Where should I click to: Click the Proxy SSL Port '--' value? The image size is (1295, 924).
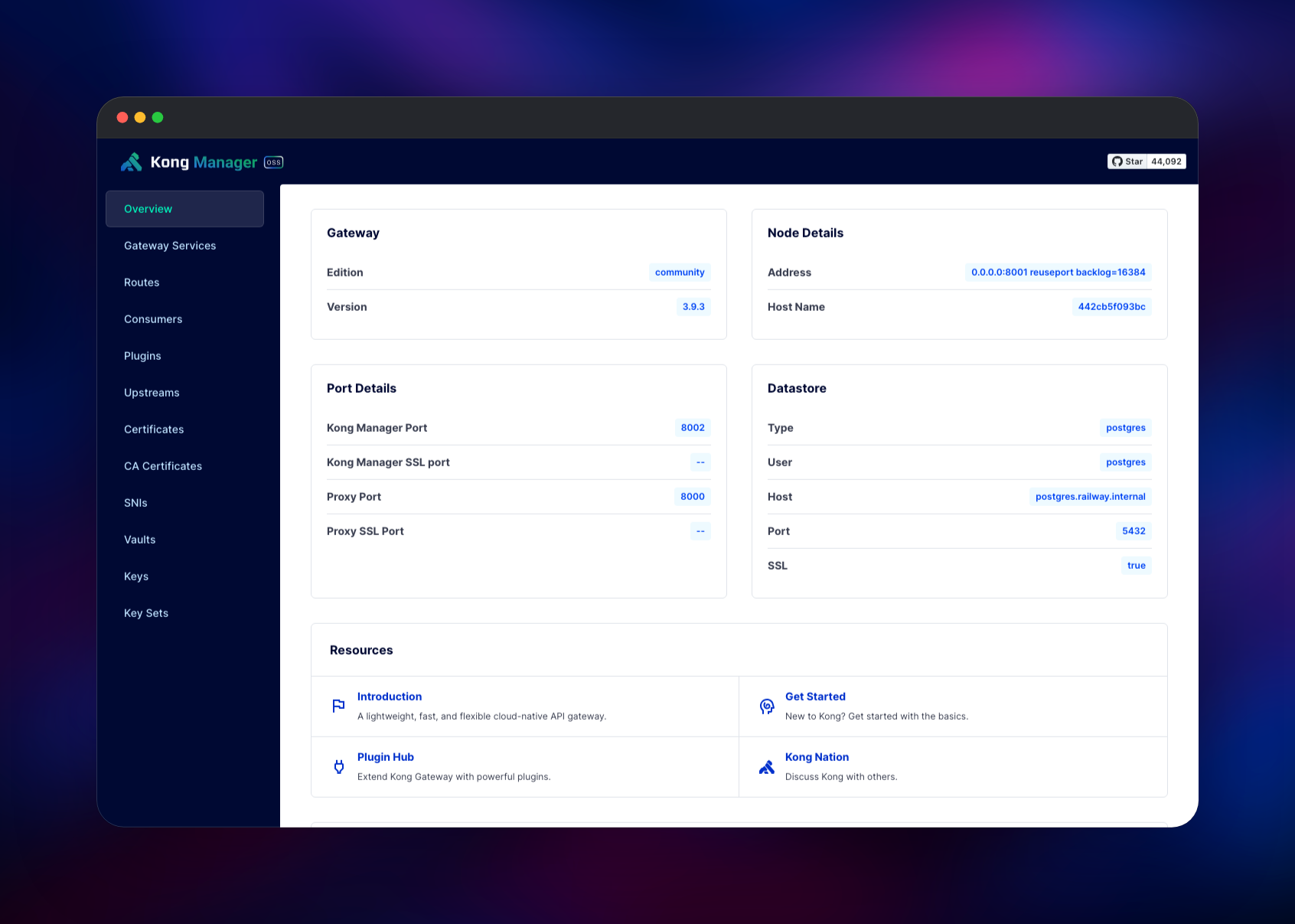(x=700, y=531)
